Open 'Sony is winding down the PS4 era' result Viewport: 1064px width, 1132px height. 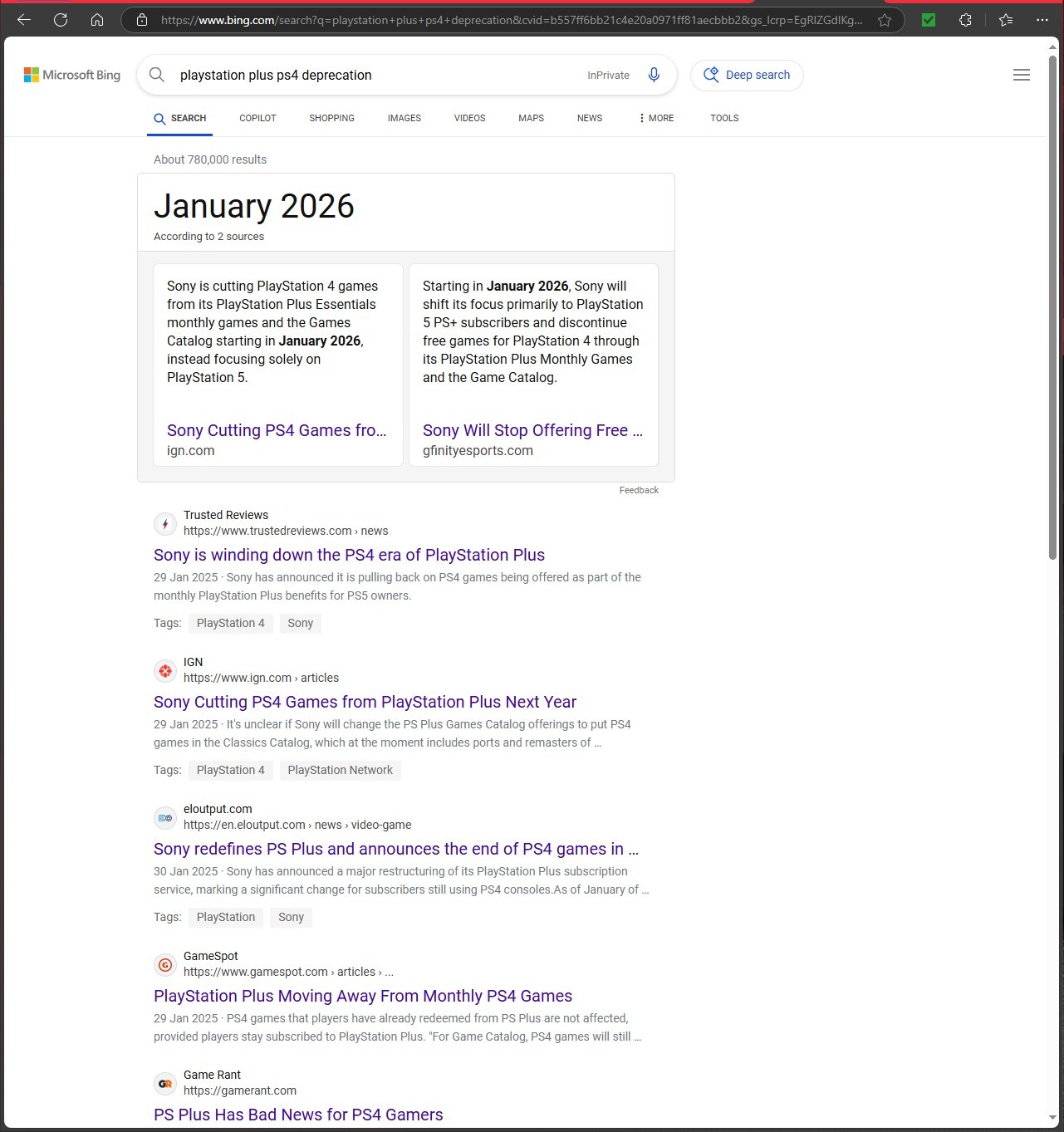[349, 555]
